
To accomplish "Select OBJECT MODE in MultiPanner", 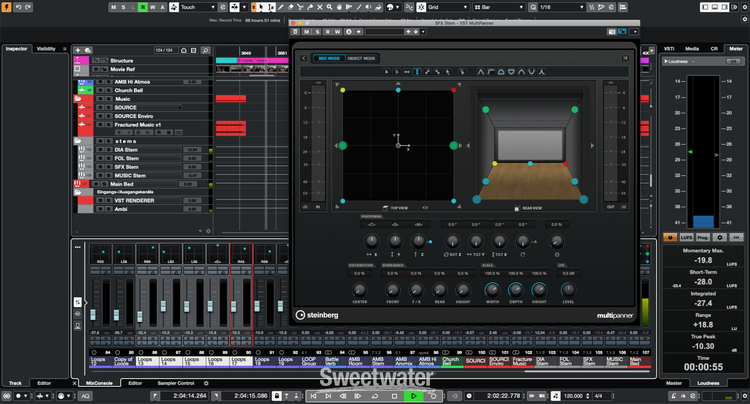I will point(361,58).
